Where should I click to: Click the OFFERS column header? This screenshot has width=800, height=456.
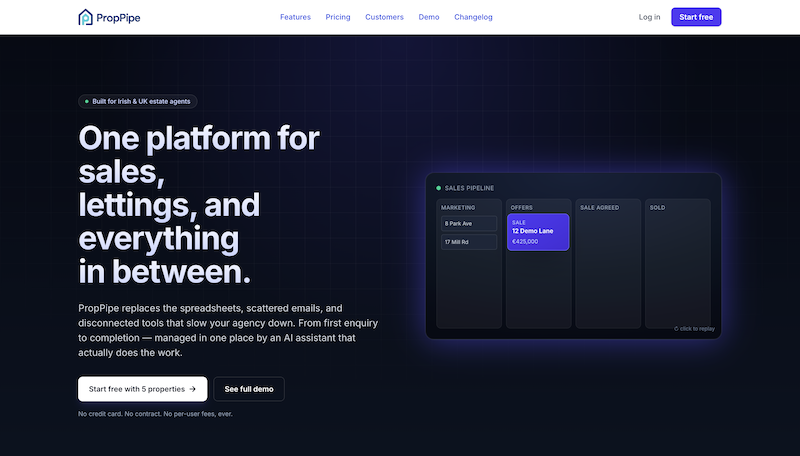pyautogui.click(x=521, y=208)
